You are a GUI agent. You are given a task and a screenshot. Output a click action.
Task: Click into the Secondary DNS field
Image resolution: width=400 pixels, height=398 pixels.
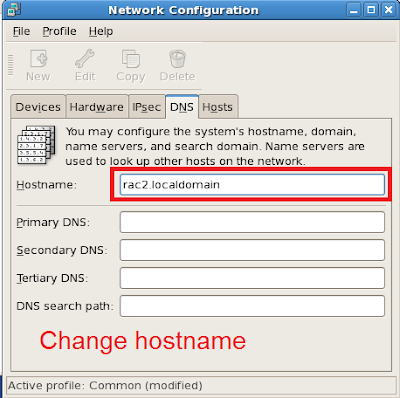pyautogui.click(x=252, y=250)
